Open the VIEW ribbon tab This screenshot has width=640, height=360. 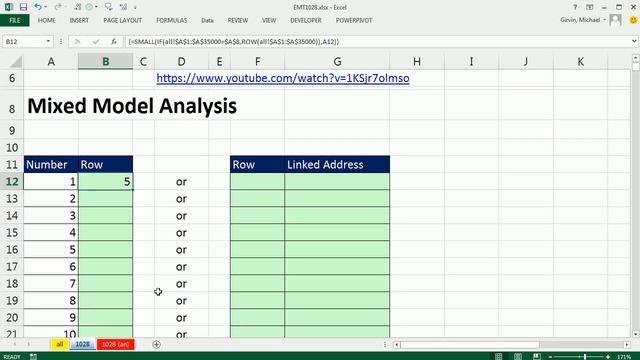pos(269,20)
